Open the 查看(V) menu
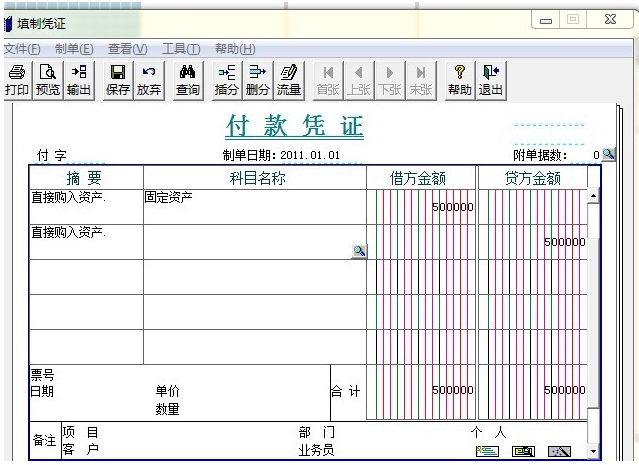The width and height of the screenshot is (639, 465). (x=127, y=49)
